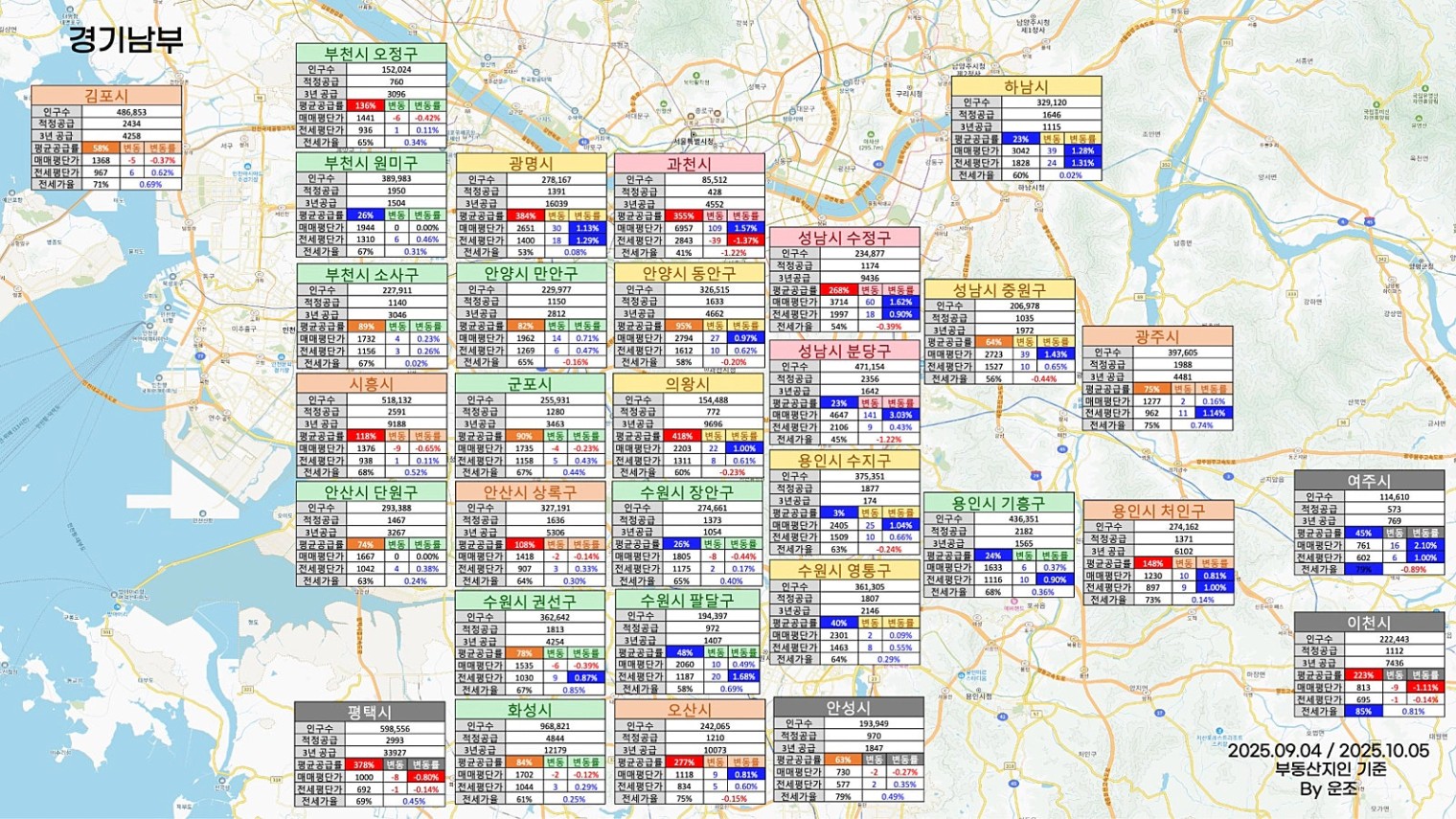Select the 광명시 table header
The width and height of the screenshot is (1456, 819).
[531, 164]
